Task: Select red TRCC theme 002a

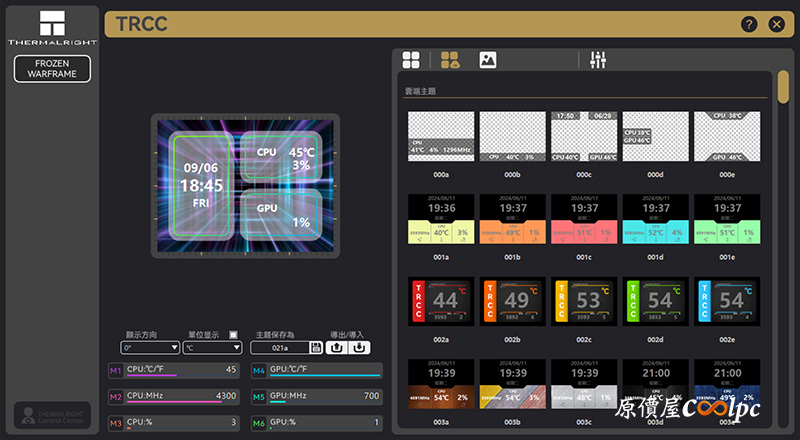Action: click(441, 301)
